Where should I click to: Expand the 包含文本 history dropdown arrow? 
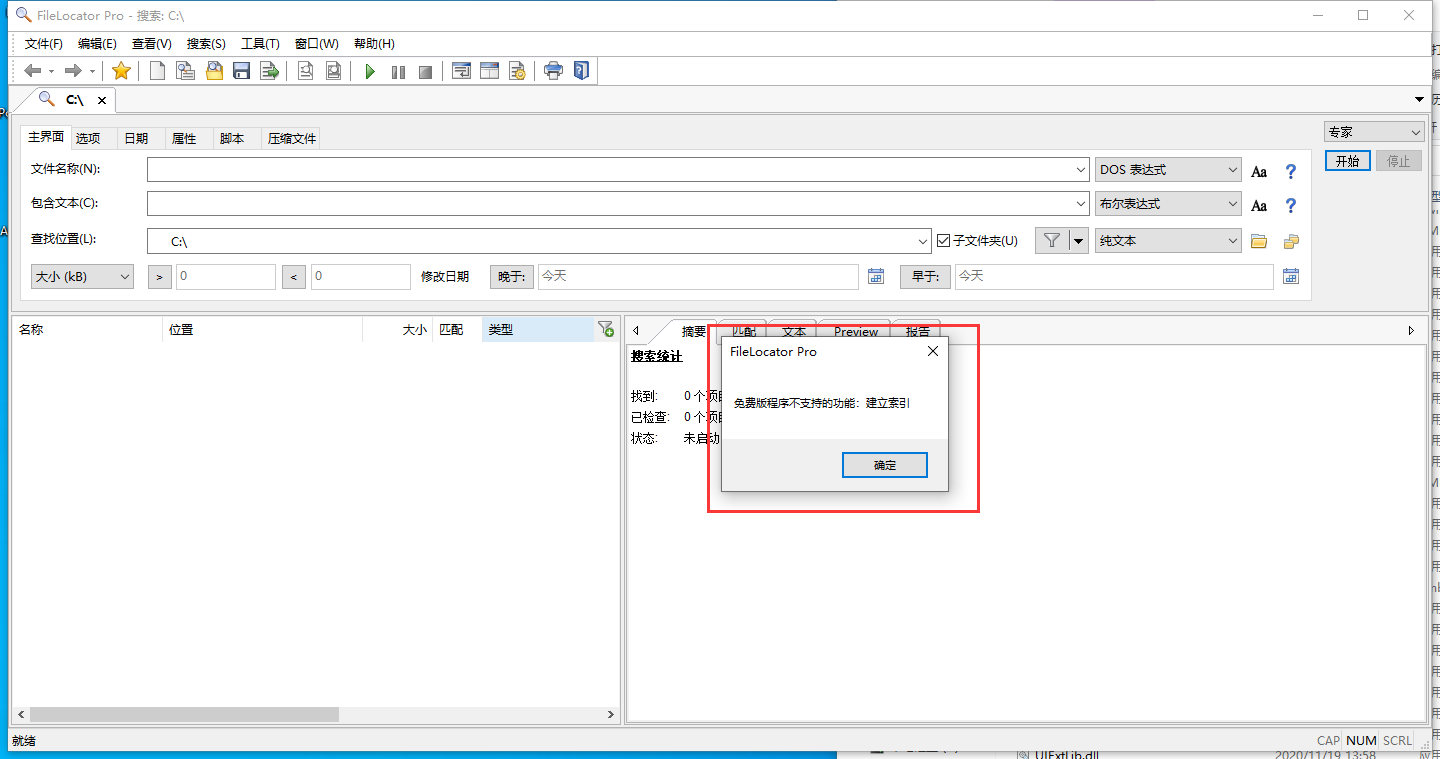pos(1081,204)
